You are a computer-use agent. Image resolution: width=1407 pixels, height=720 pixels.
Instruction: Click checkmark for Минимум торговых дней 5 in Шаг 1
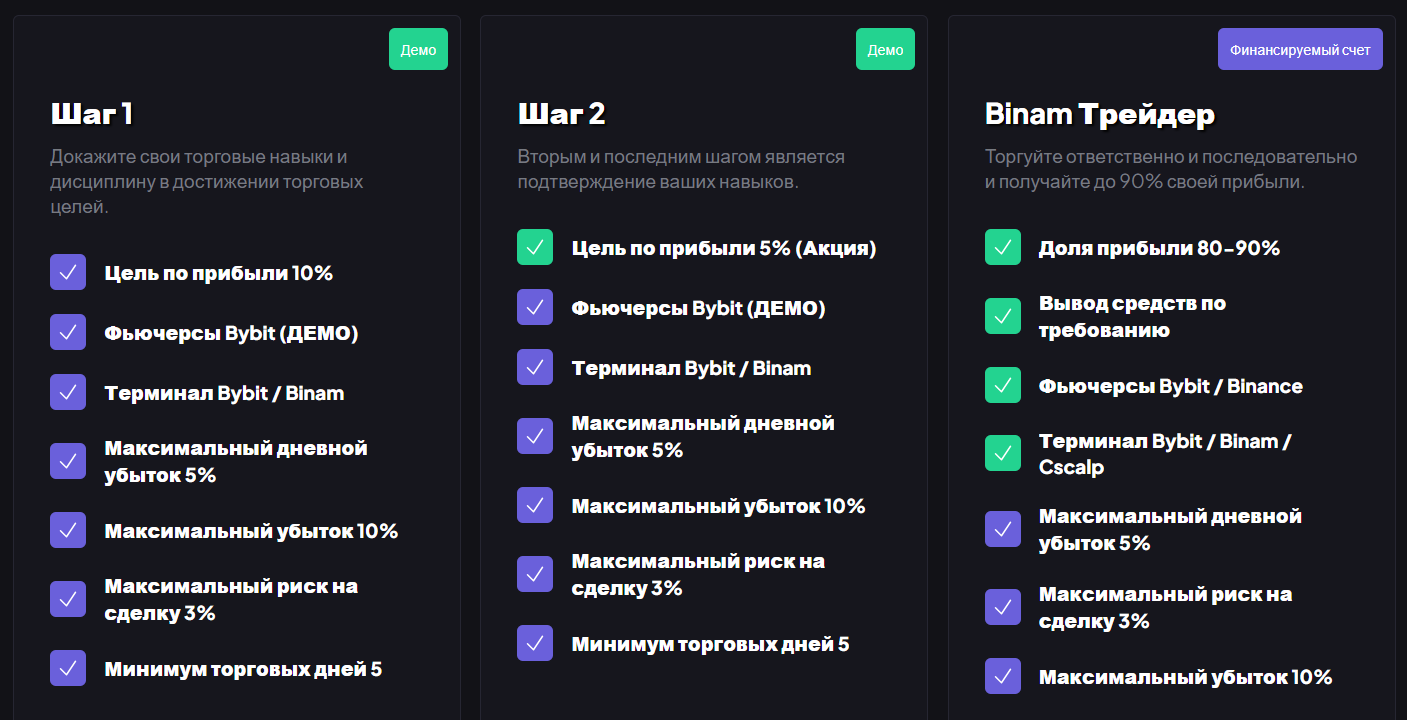click(68, 668)
